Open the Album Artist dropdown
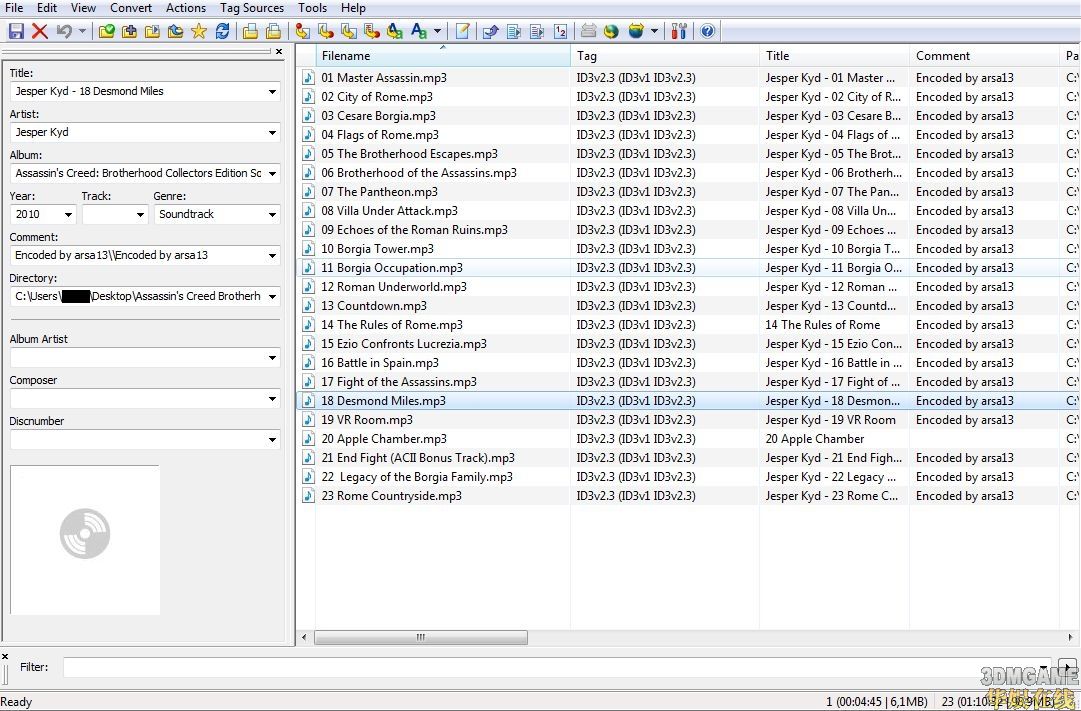1081x711 pixels. click(x=272, y=358)
